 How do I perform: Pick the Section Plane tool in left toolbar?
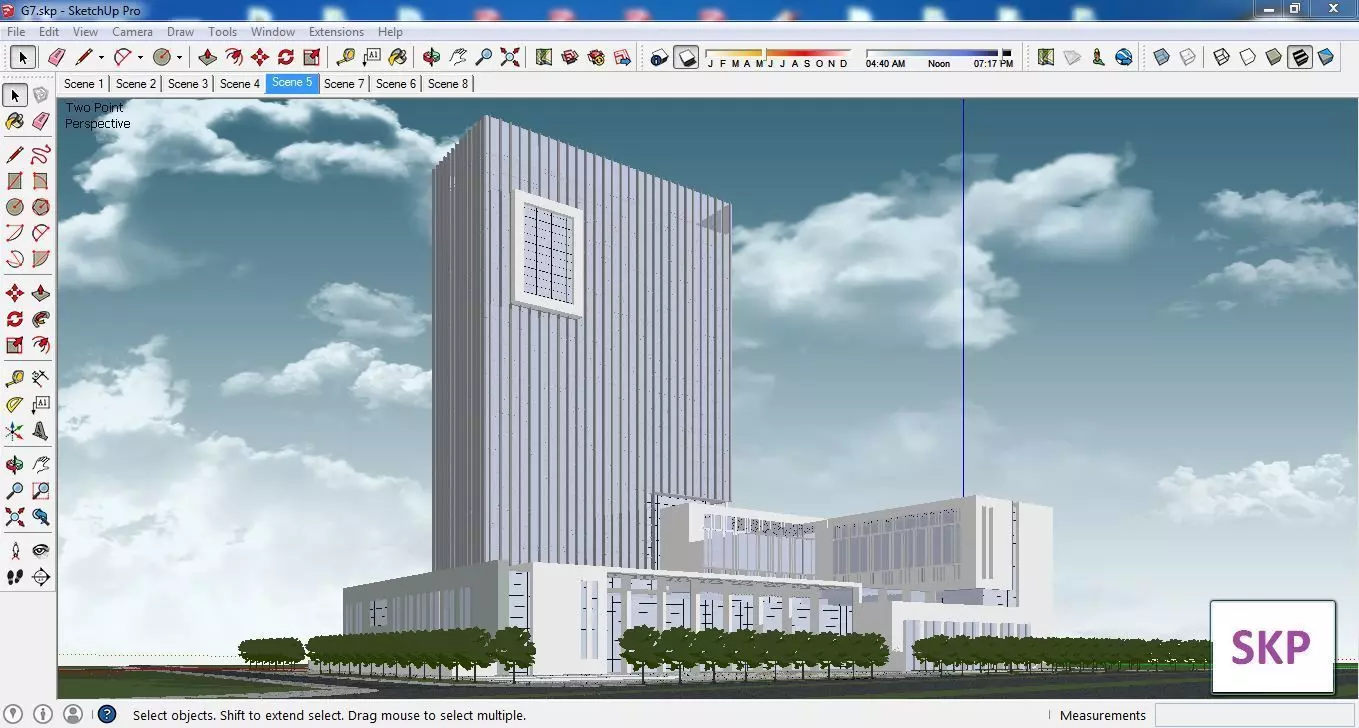[x=40, y=577]
